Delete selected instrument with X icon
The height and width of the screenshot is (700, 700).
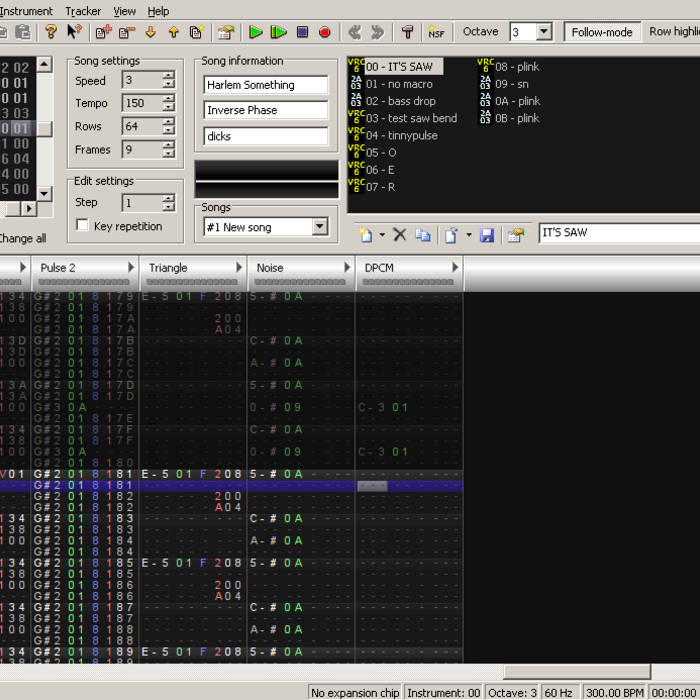pos(399,235)
